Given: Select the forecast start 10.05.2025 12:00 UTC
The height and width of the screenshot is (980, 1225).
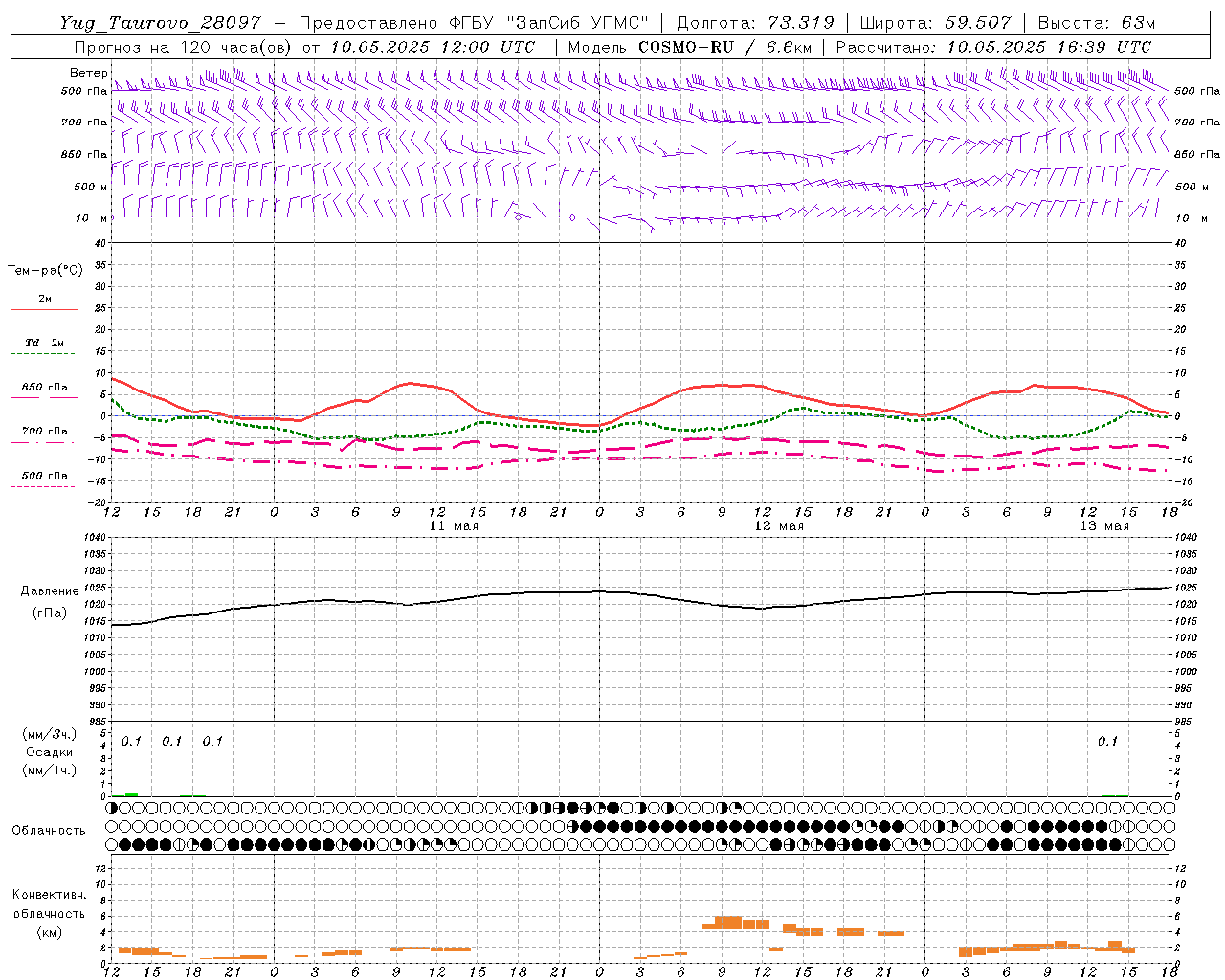Looking at the screenshot, I should pos(433,47).
